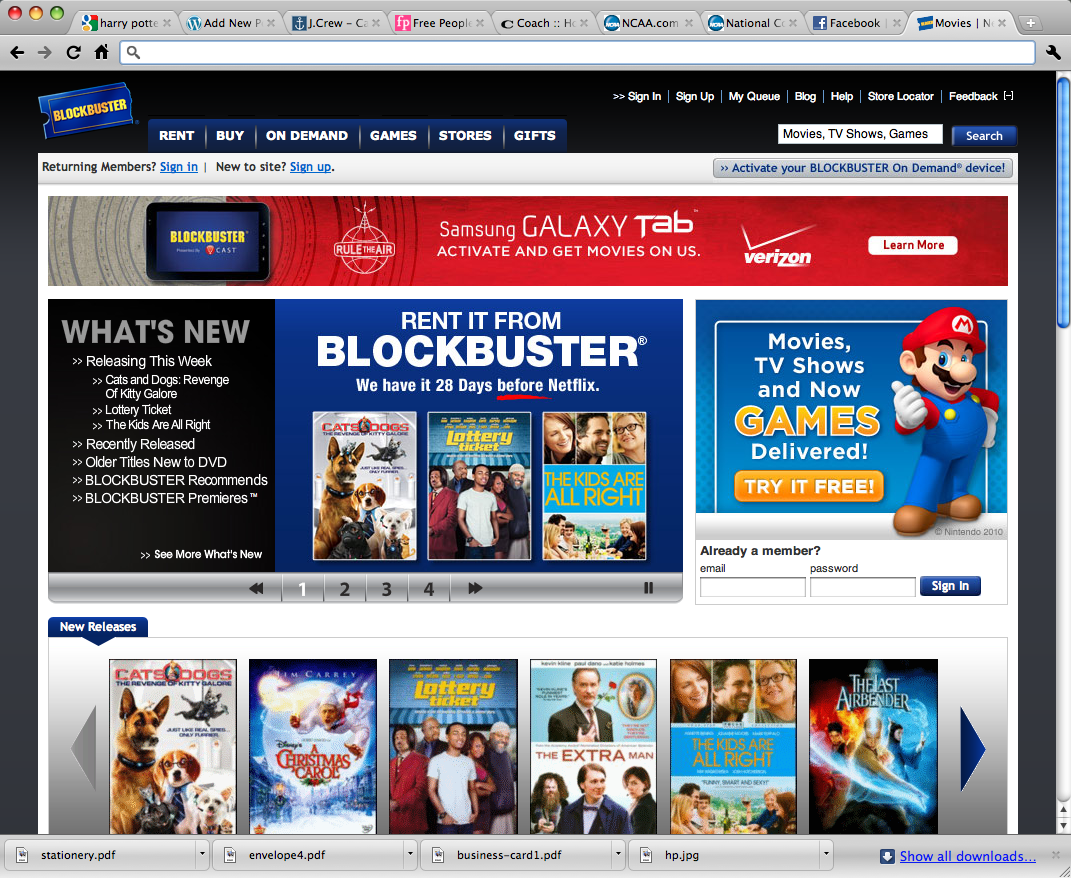This screenshot has height=878, width=1071.
Task: Switch to the J.Crew browser tab
Action: (336, 23)
